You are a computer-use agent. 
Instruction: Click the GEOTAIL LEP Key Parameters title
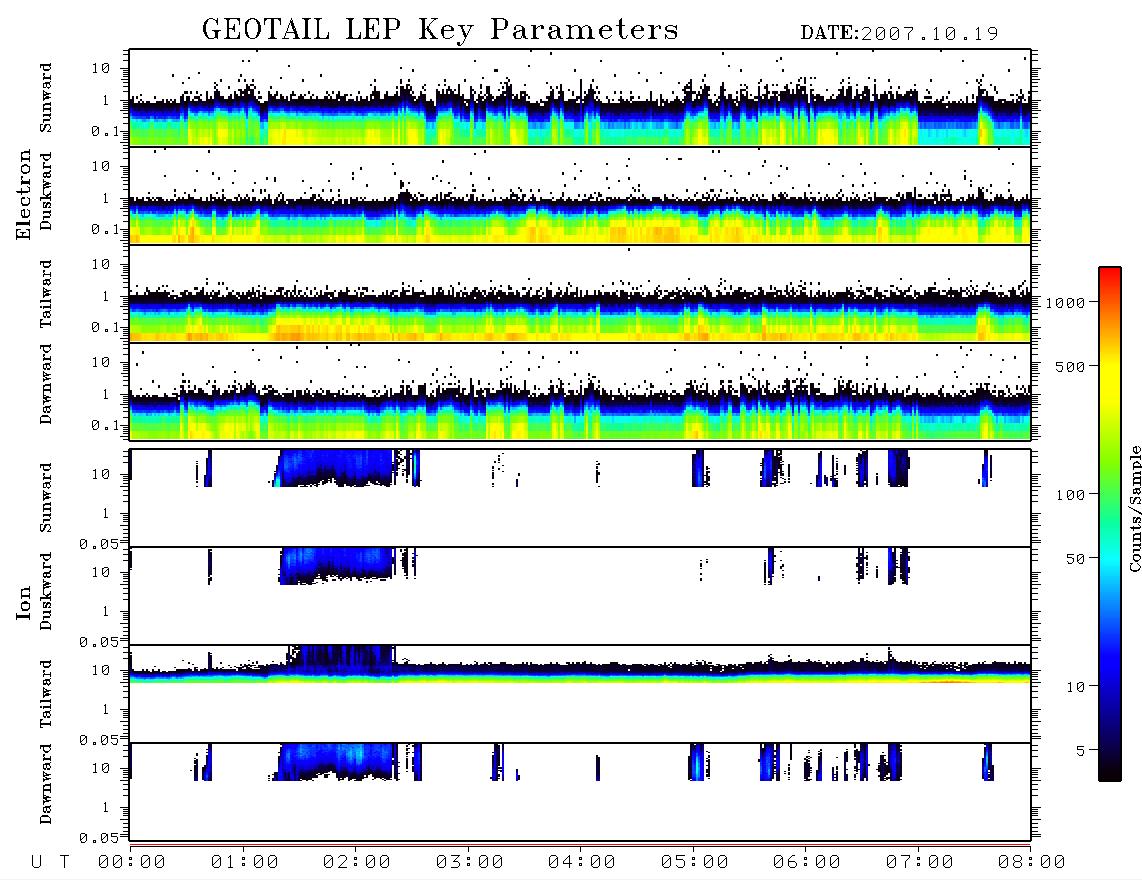[440, 30]
